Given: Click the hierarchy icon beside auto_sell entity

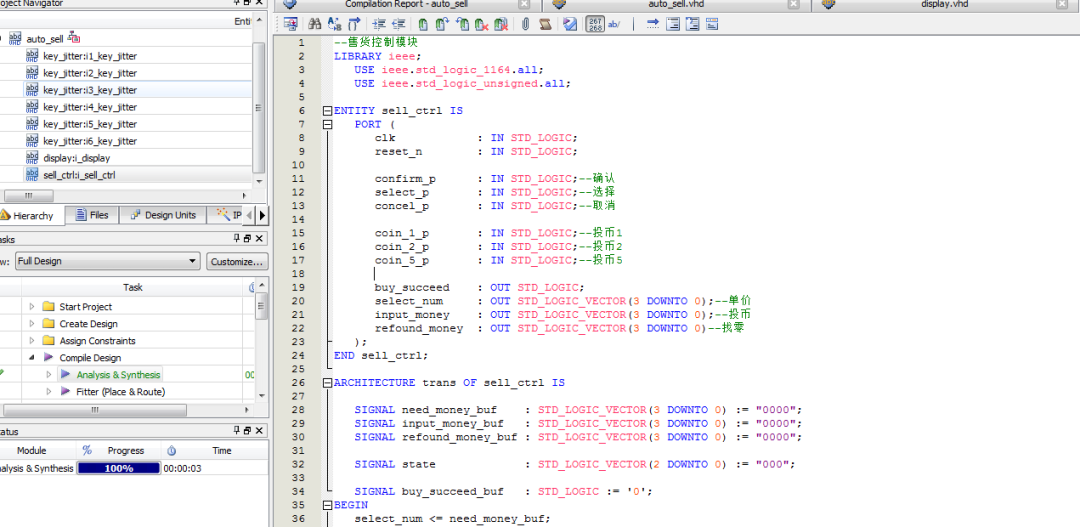Looking at the screenshot, I should pos(73,38).
